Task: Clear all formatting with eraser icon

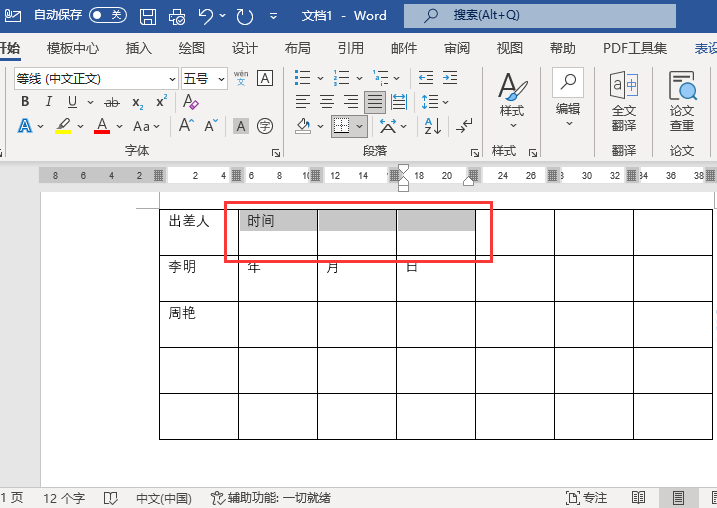Action: pyautogui.click(x=190, y=102)
